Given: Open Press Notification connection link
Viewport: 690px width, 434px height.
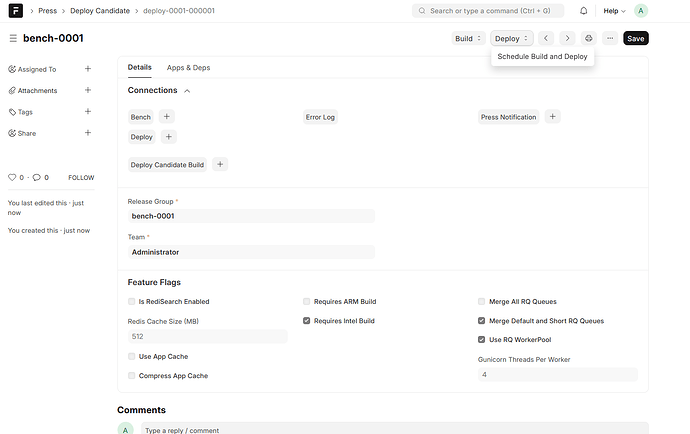Looking at the screenshot, I should click(x=508, y=117).
